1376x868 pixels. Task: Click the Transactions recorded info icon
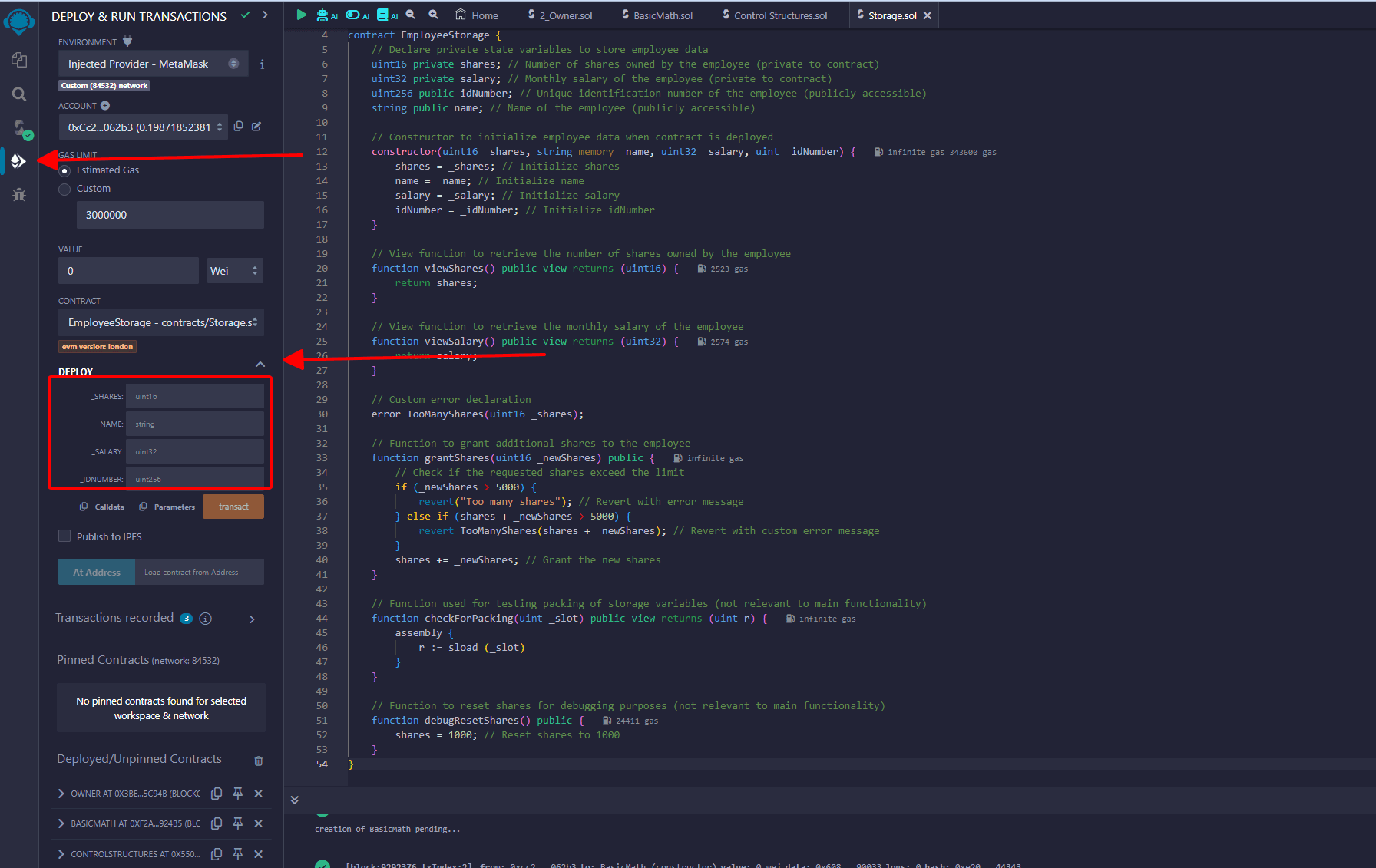206,619
